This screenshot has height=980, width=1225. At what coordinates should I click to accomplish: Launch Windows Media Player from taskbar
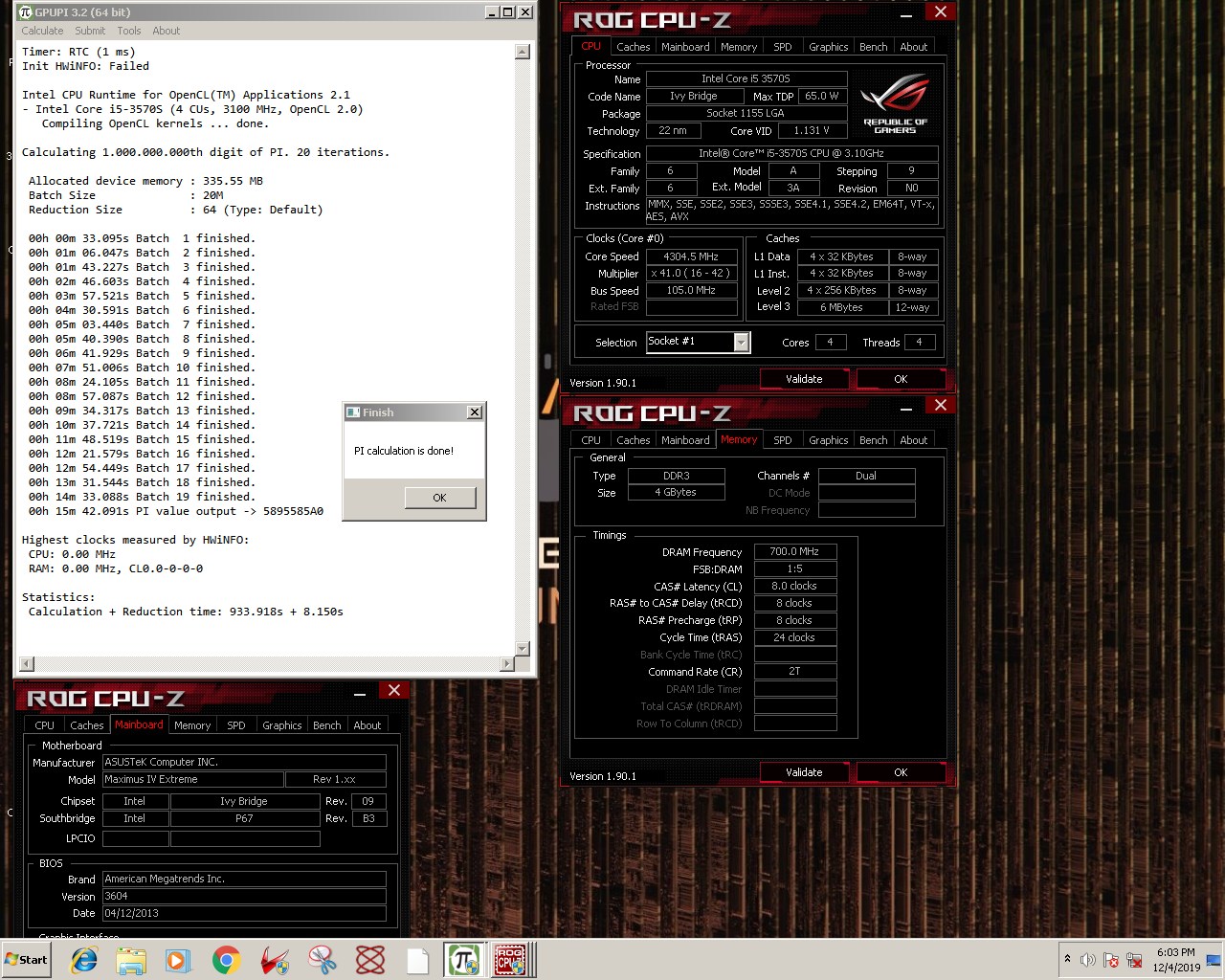click(178, 960)
